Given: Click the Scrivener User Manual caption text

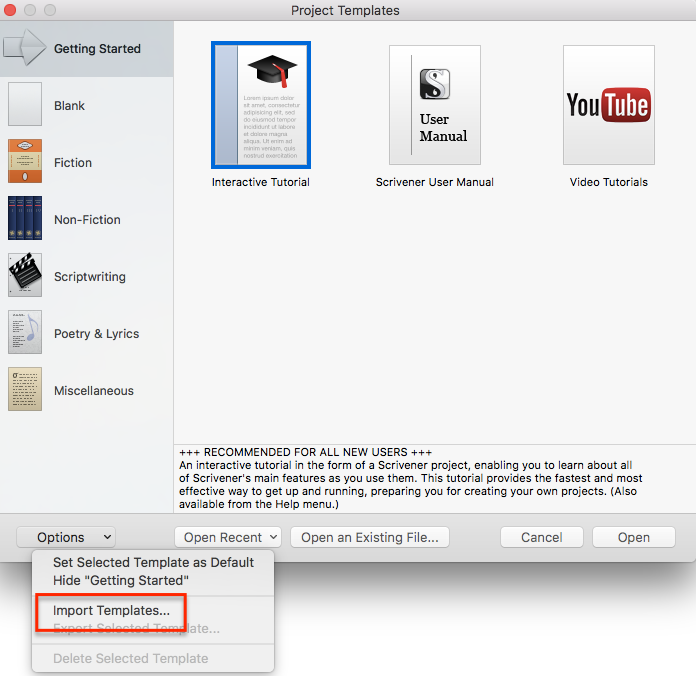Looking at the screenshot, I should point(435,182).
